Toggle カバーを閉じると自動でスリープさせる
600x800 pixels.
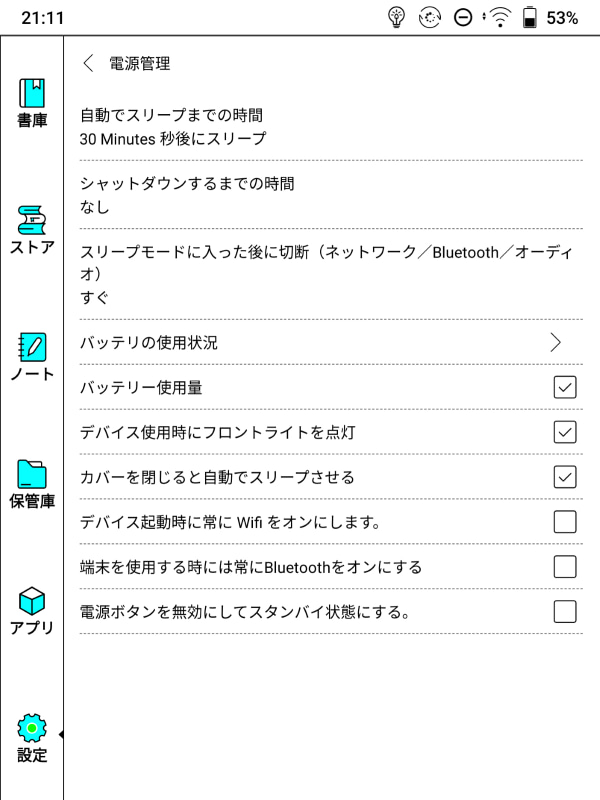click(x=567, y=476)
